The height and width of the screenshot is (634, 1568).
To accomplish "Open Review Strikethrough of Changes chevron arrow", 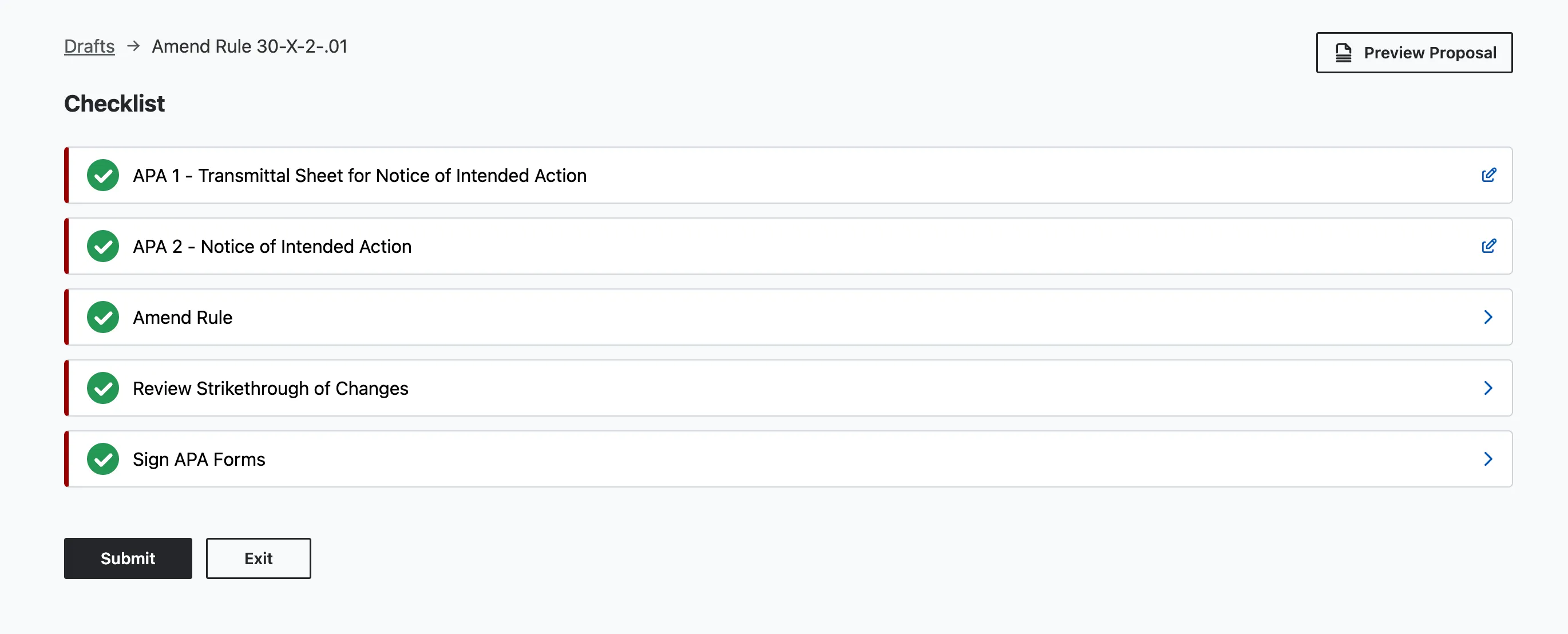I will [x=1488, y=388].
